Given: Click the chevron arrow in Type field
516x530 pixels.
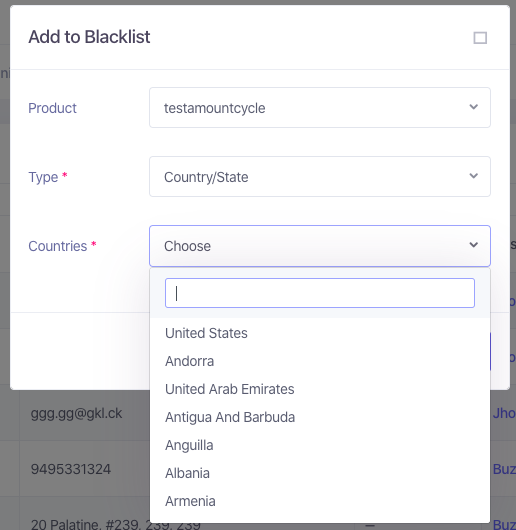Looking at the screenshot, I should pos(473,176).
